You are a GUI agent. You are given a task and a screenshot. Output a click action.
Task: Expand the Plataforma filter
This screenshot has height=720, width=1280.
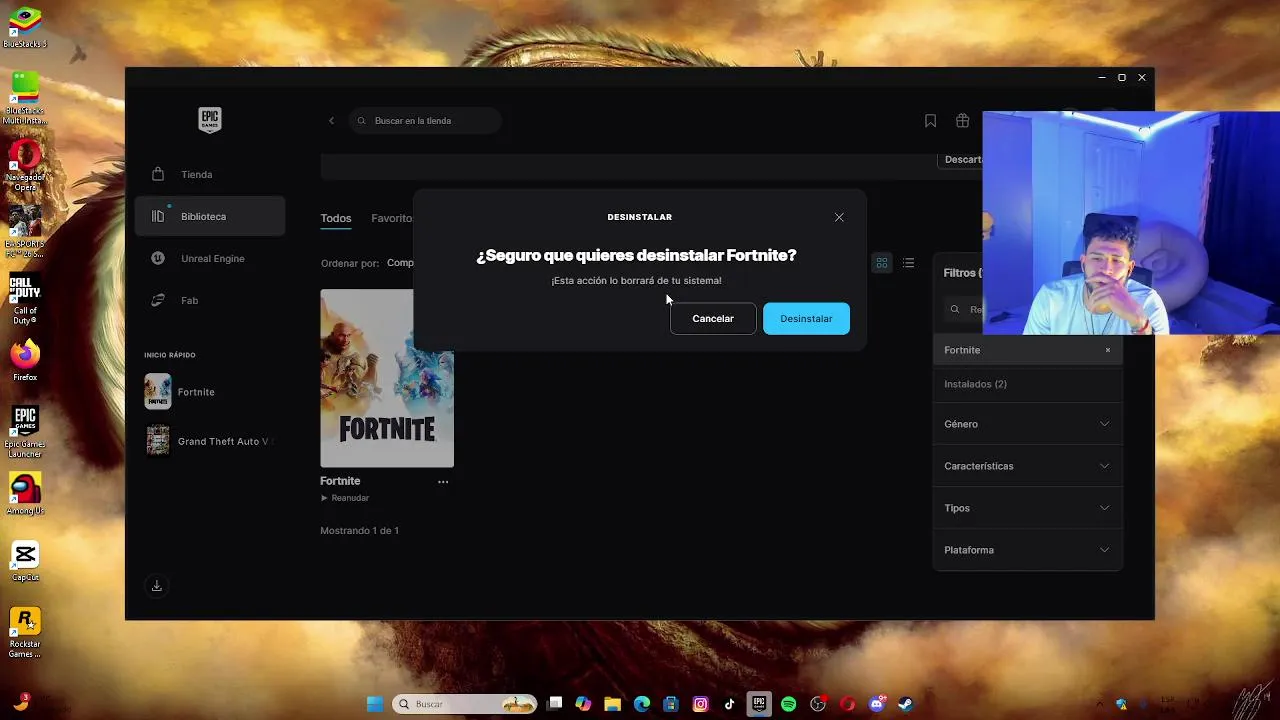[x=1027, y=550]
